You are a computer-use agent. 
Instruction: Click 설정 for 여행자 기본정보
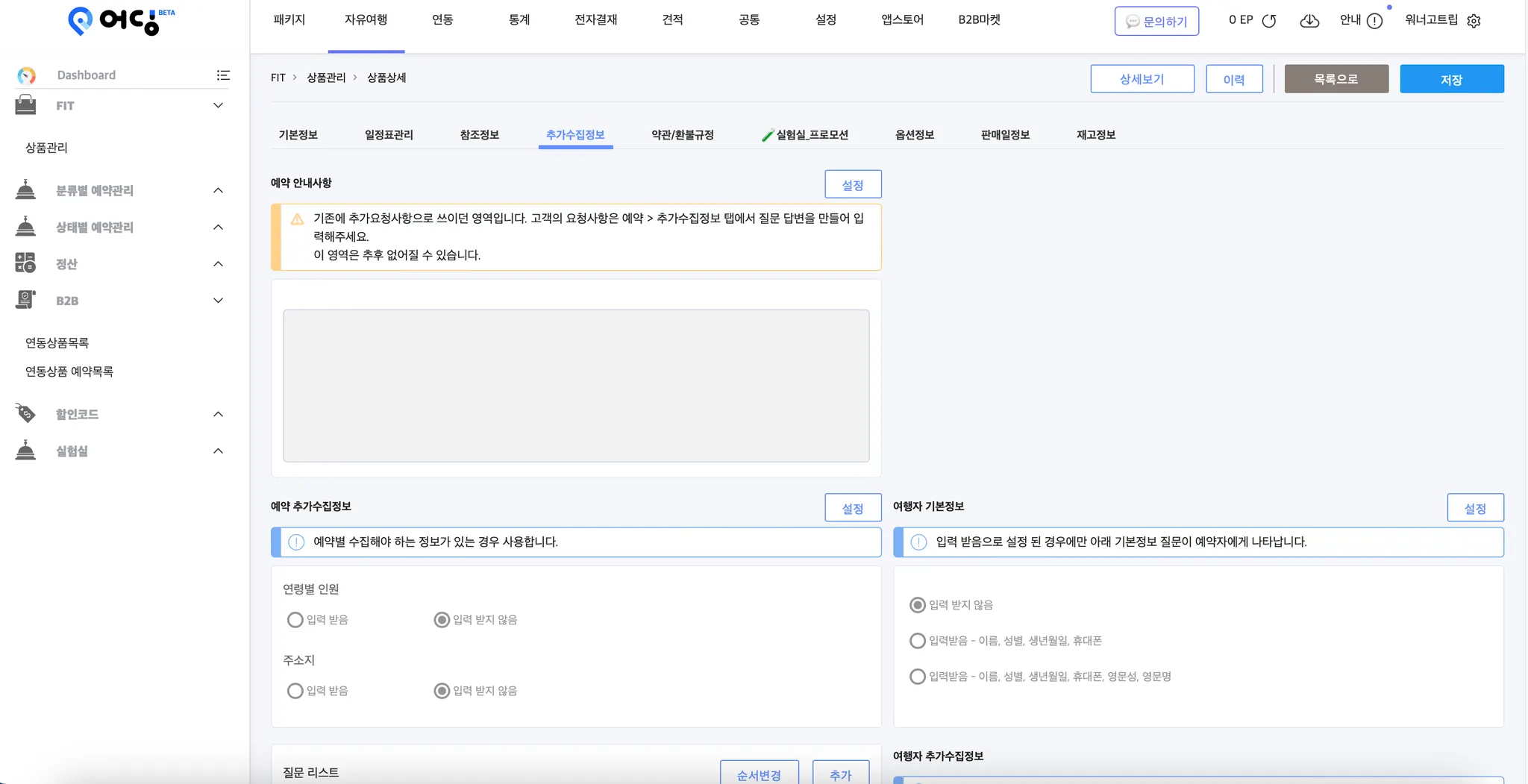1475,508
